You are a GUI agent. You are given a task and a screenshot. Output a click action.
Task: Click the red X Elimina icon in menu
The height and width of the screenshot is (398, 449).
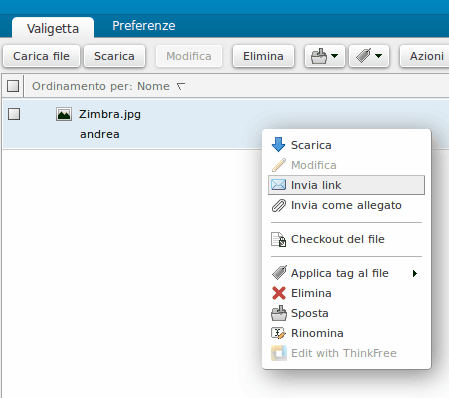[279, 293]
